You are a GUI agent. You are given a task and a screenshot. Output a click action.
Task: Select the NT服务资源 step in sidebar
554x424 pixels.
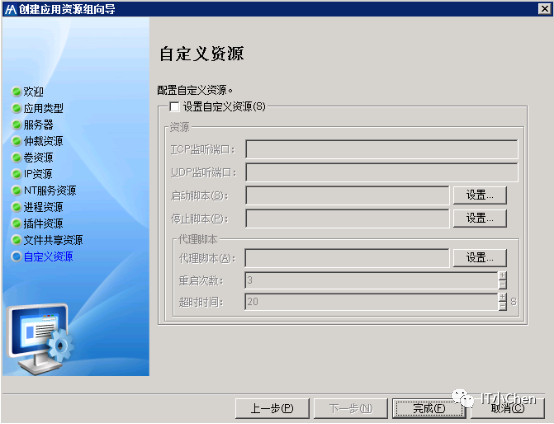[50, 190]
